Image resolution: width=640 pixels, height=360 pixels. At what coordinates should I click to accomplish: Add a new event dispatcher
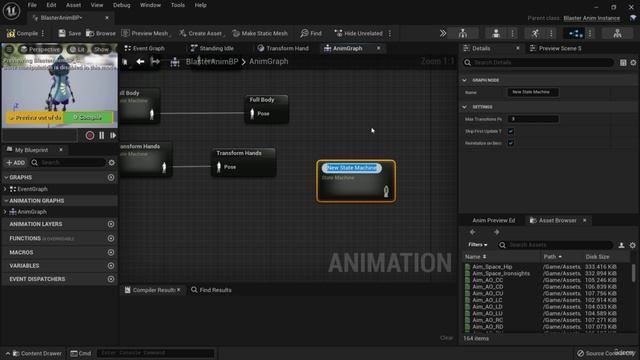coord(111,279)
